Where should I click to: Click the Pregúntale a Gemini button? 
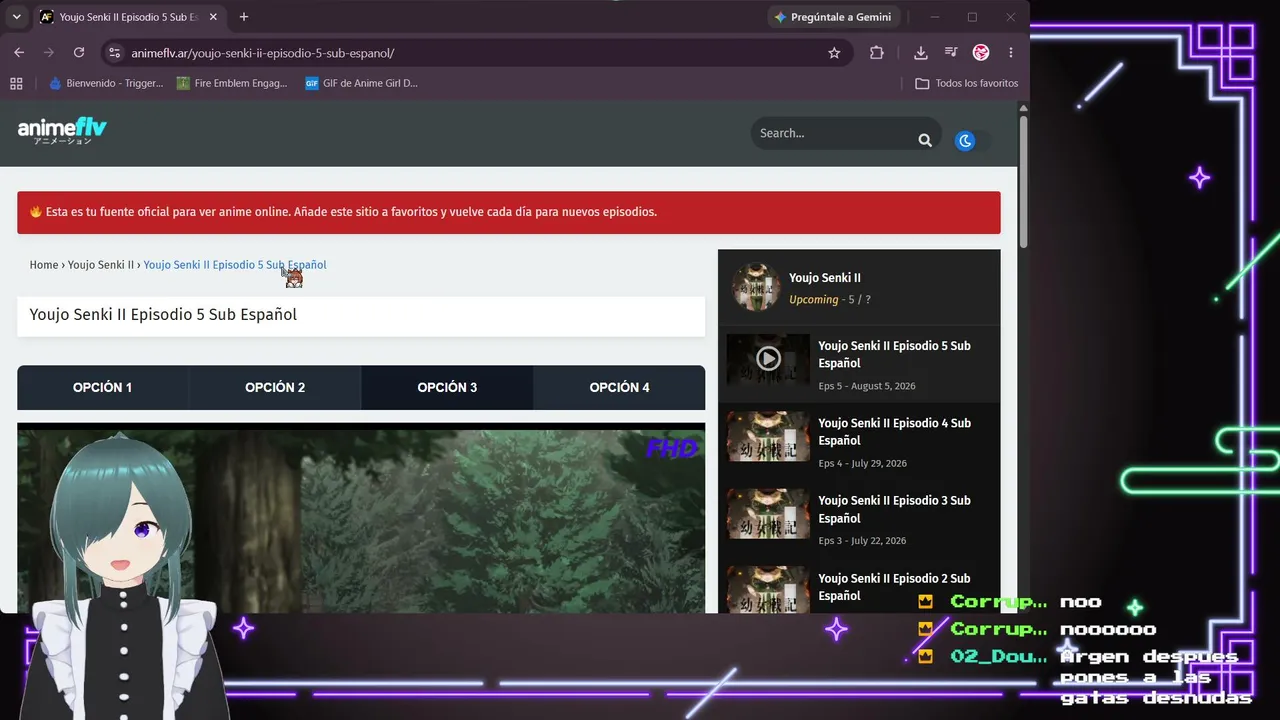(x=833, y=17)
